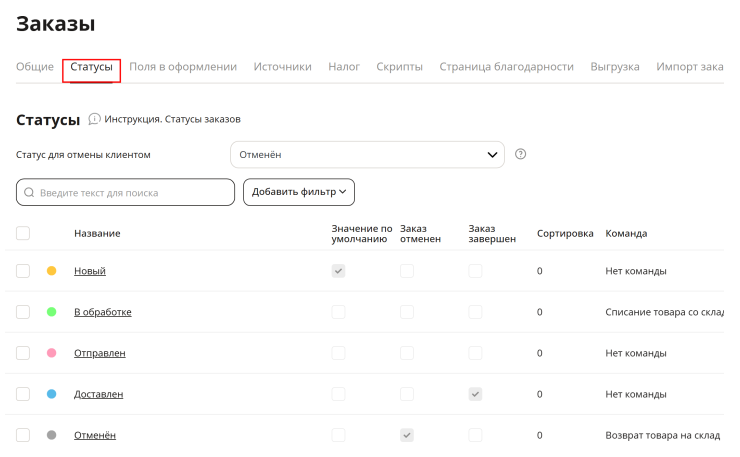Screen dimensions: 740x457
Task: Select the Отправлен row checkbox
Action: (23, 353)
